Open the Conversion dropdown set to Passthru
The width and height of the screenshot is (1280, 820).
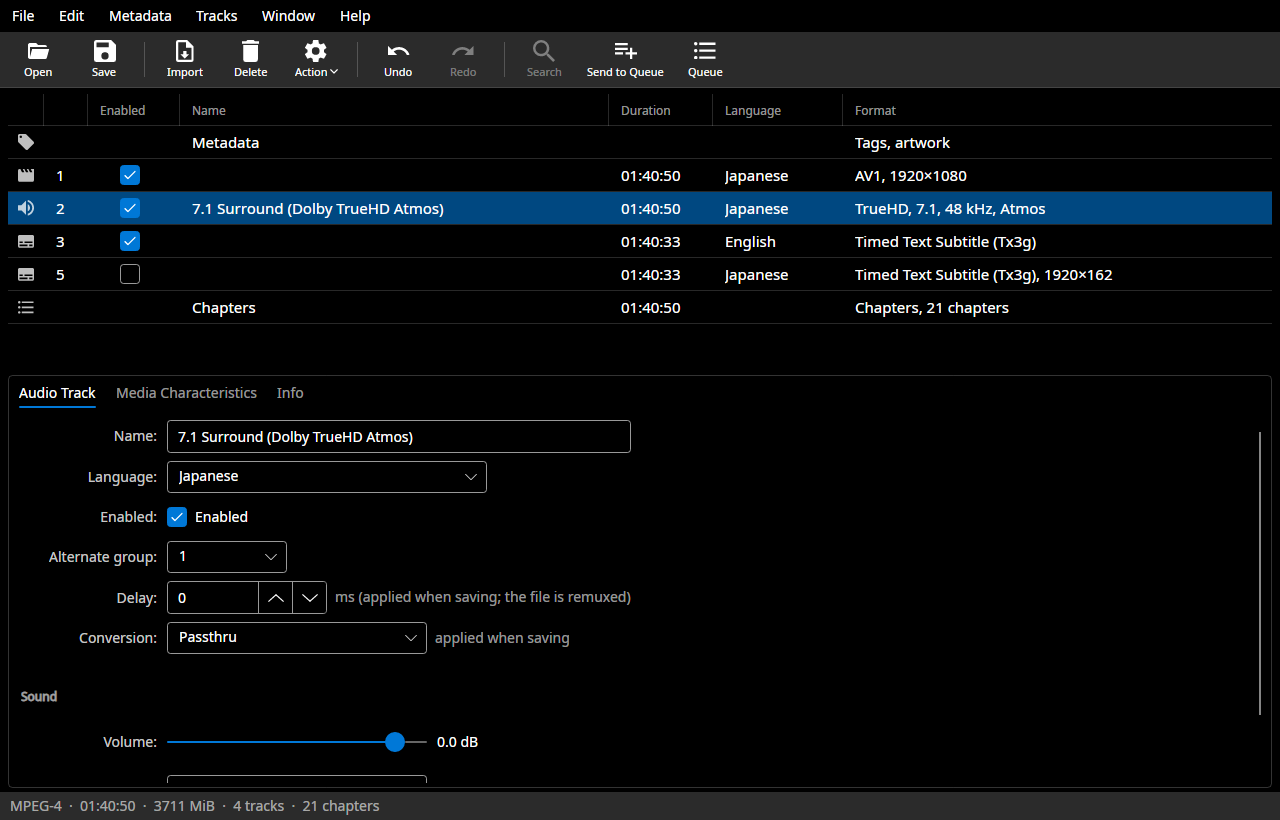[297, 637]
